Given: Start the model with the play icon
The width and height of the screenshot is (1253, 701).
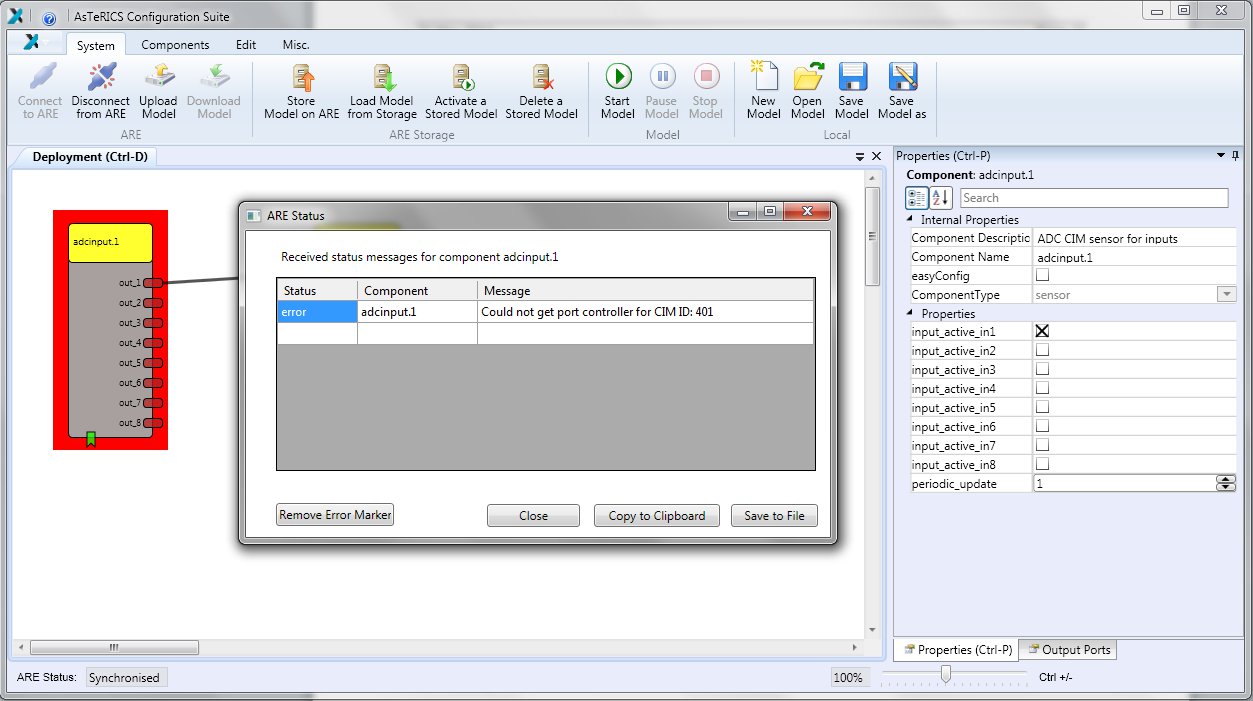Looking at the screenshot, I should point(618,76).
